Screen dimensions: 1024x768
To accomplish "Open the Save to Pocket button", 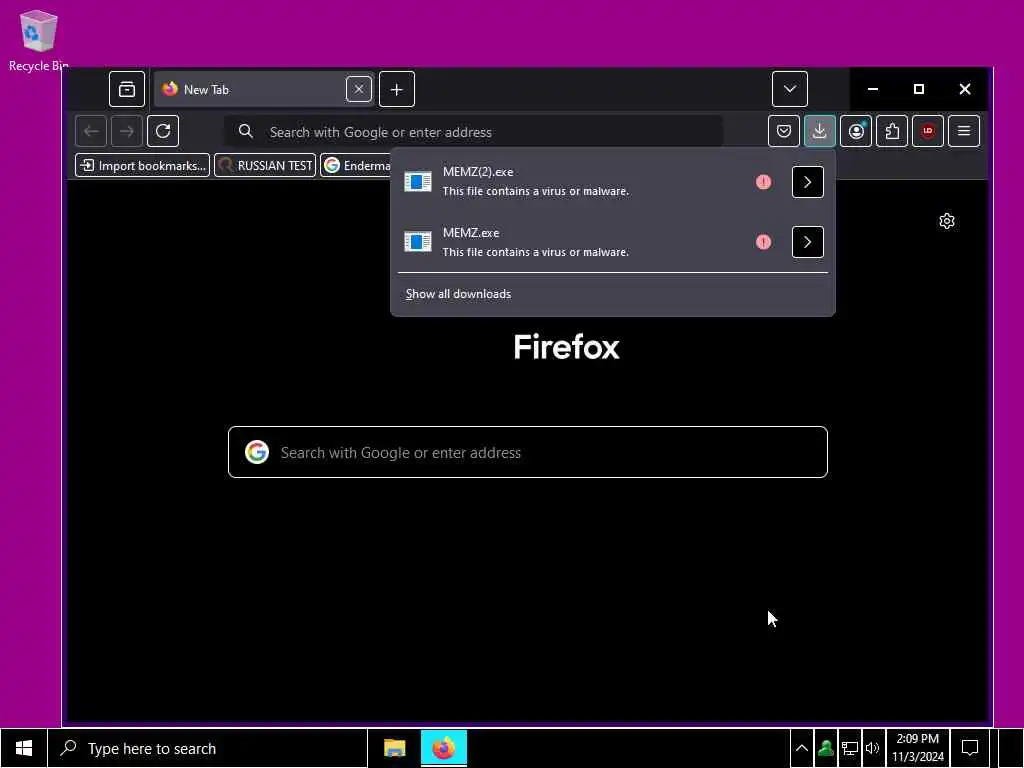I will click(784, 131).
